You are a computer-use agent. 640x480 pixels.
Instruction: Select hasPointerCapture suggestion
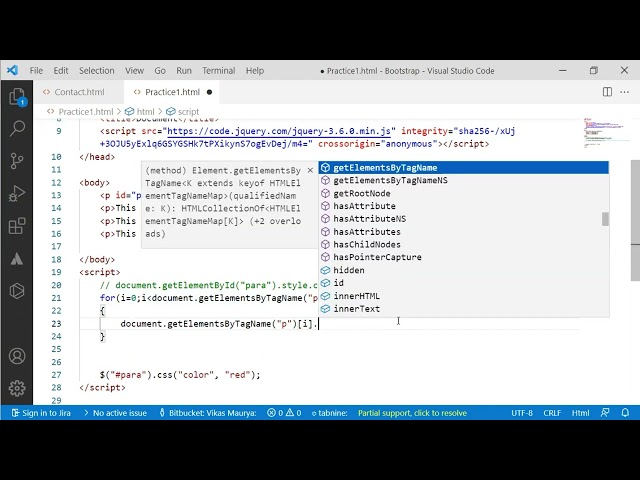click(x=464, y=257)
